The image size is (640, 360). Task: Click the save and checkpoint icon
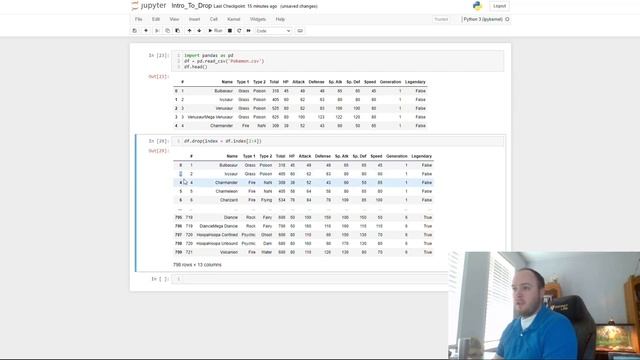135,31
